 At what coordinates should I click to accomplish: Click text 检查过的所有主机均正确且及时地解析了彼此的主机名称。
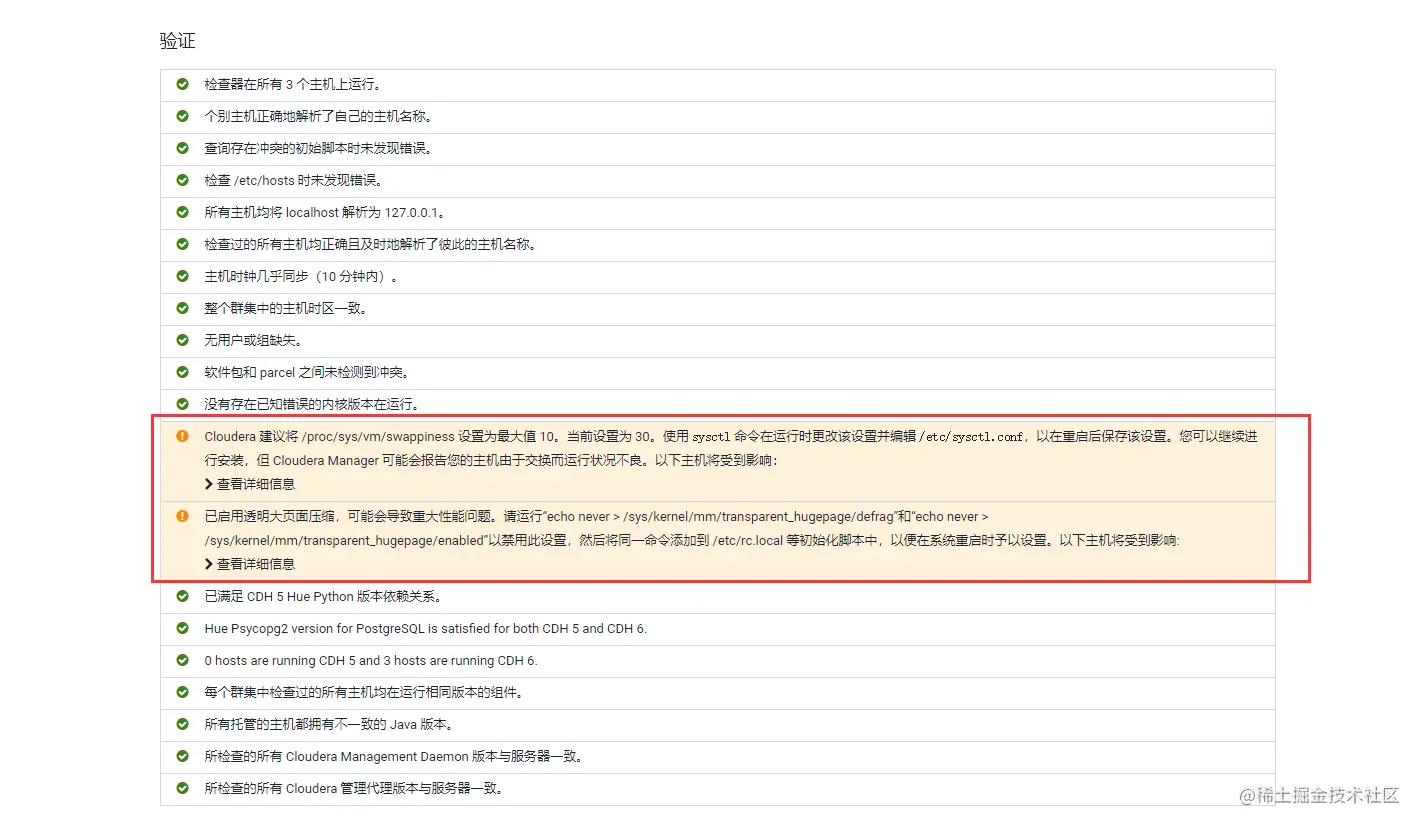pyautogui.click(x=369, y=245)
